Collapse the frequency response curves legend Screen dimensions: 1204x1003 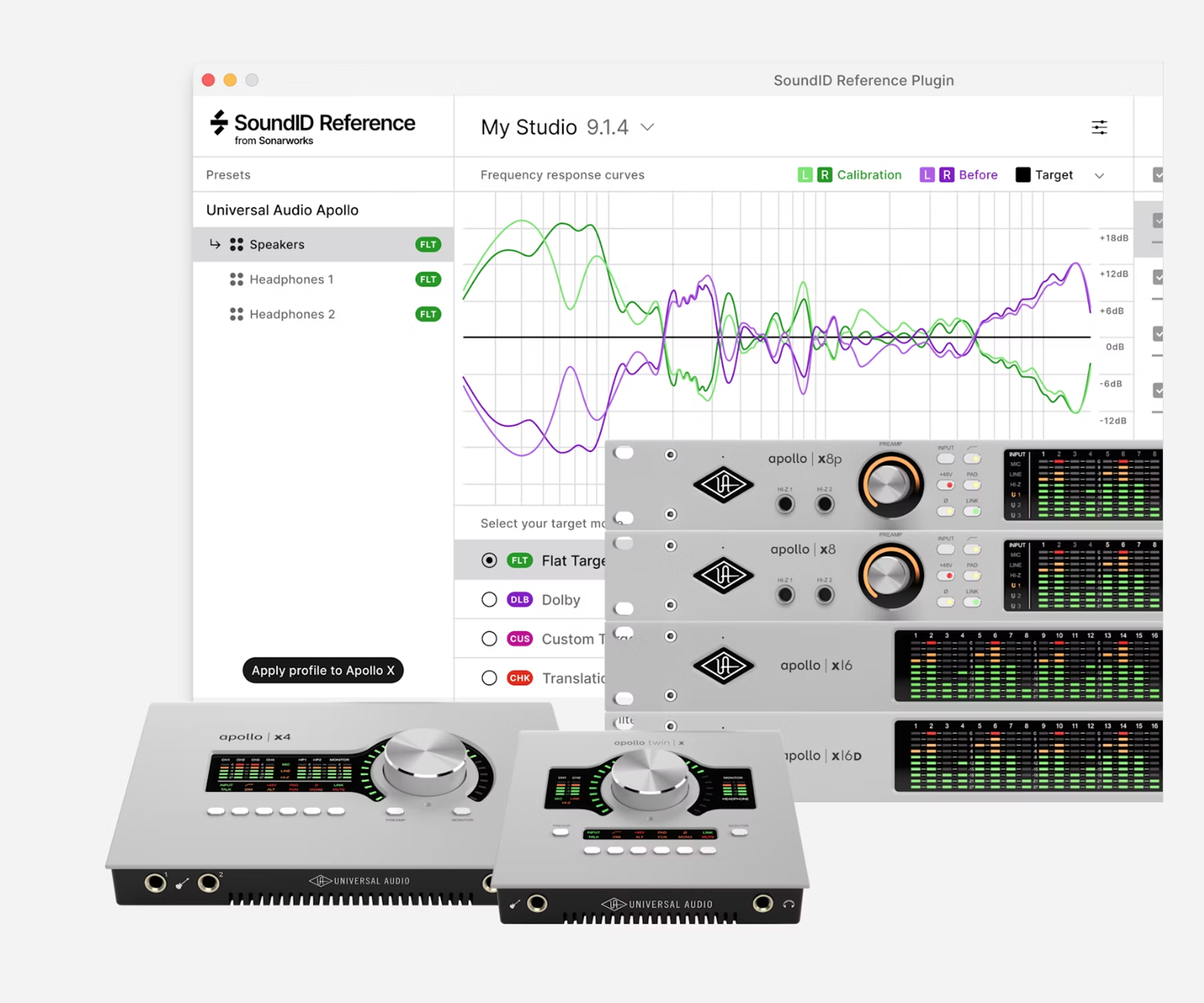tap(1099, 175)
